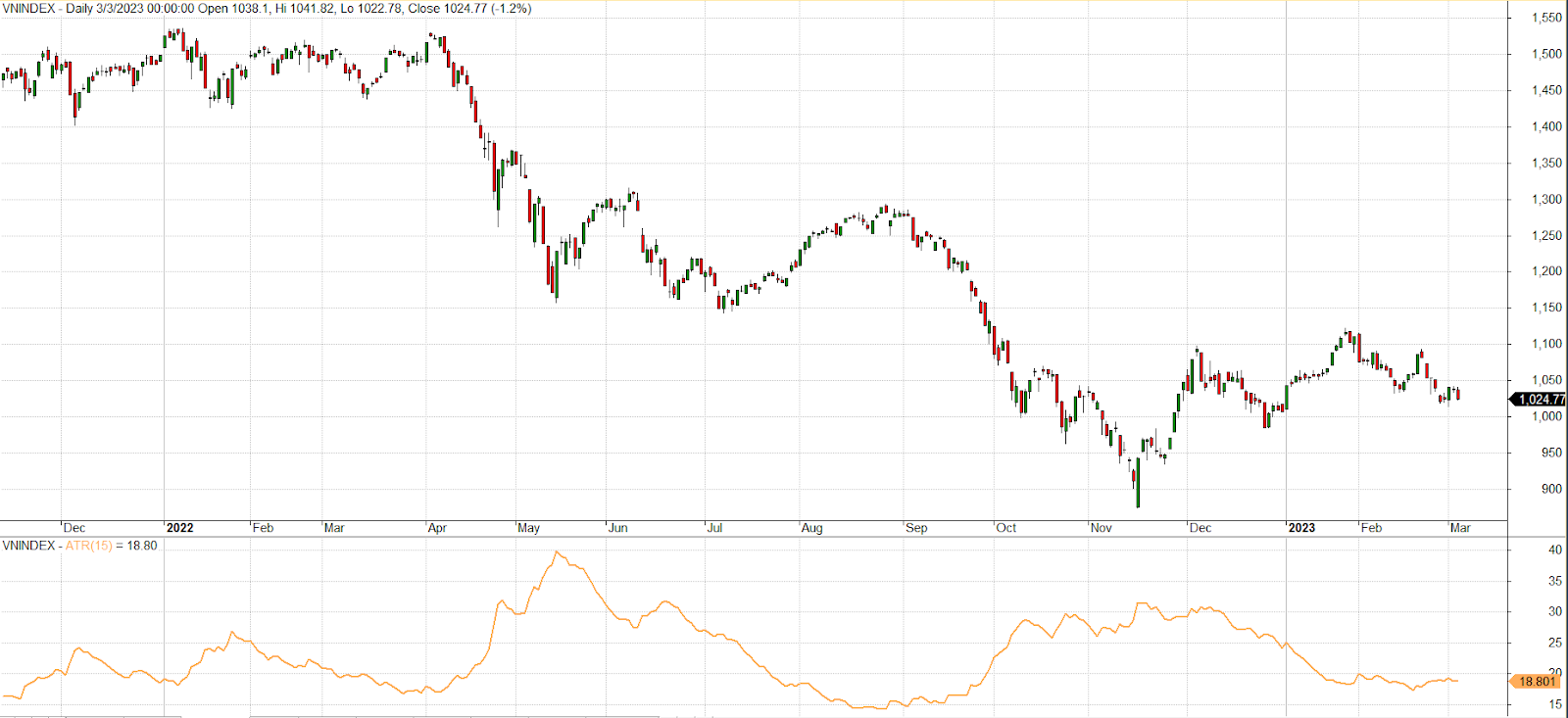Click the highest ATR line peak in May
1568x718 pixels.
557,551
